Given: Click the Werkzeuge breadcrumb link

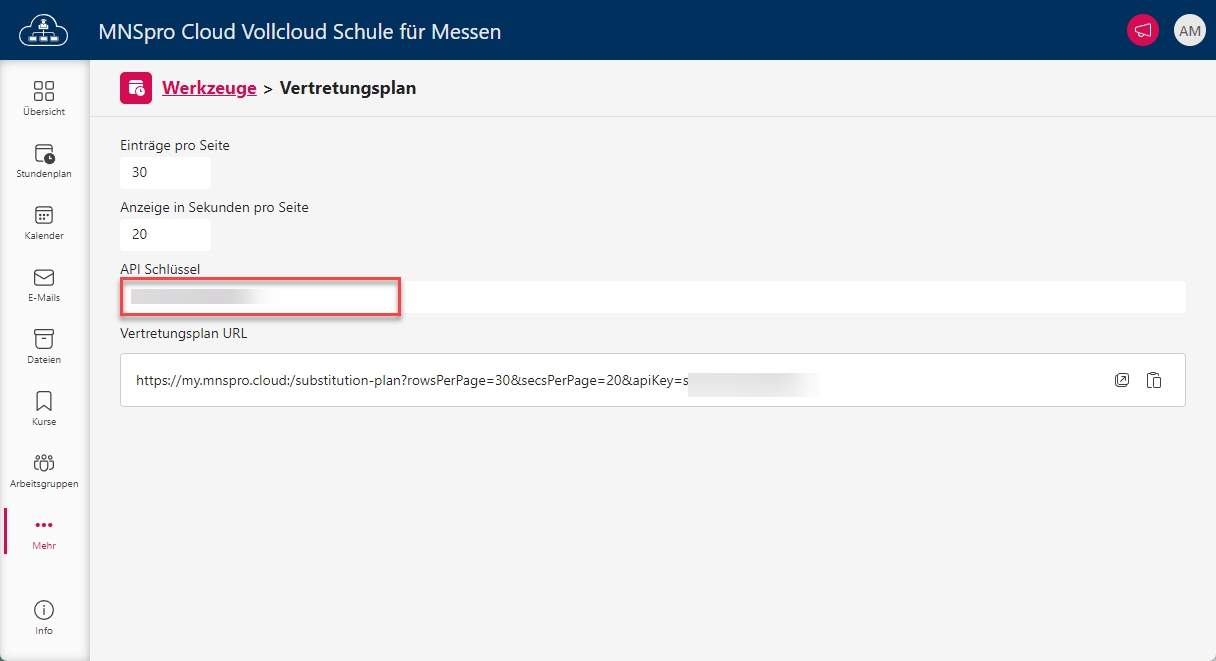Looking at the screenshot, I should pos(209,88).
